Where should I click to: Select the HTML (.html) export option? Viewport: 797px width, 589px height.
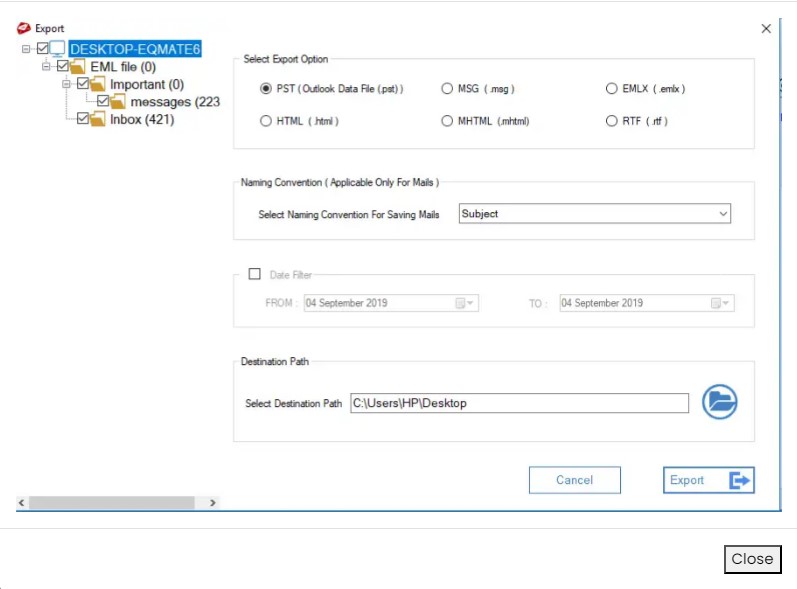pyautogui.click(x=265, y=121)
